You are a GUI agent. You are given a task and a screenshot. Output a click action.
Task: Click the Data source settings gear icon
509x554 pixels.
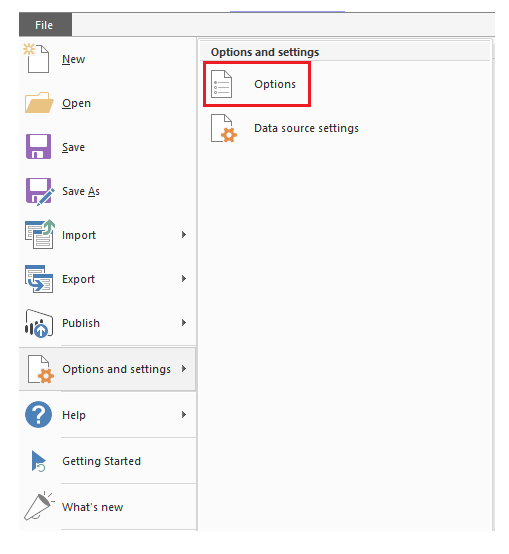tap(224, 128)
